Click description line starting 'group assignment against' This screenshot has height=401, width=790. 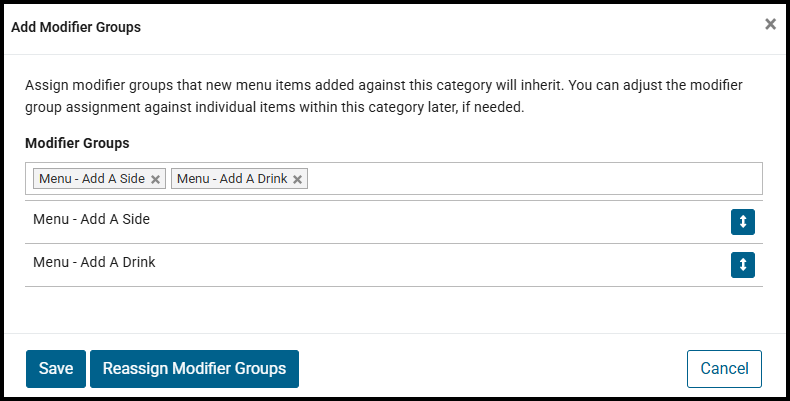[274, 106]
